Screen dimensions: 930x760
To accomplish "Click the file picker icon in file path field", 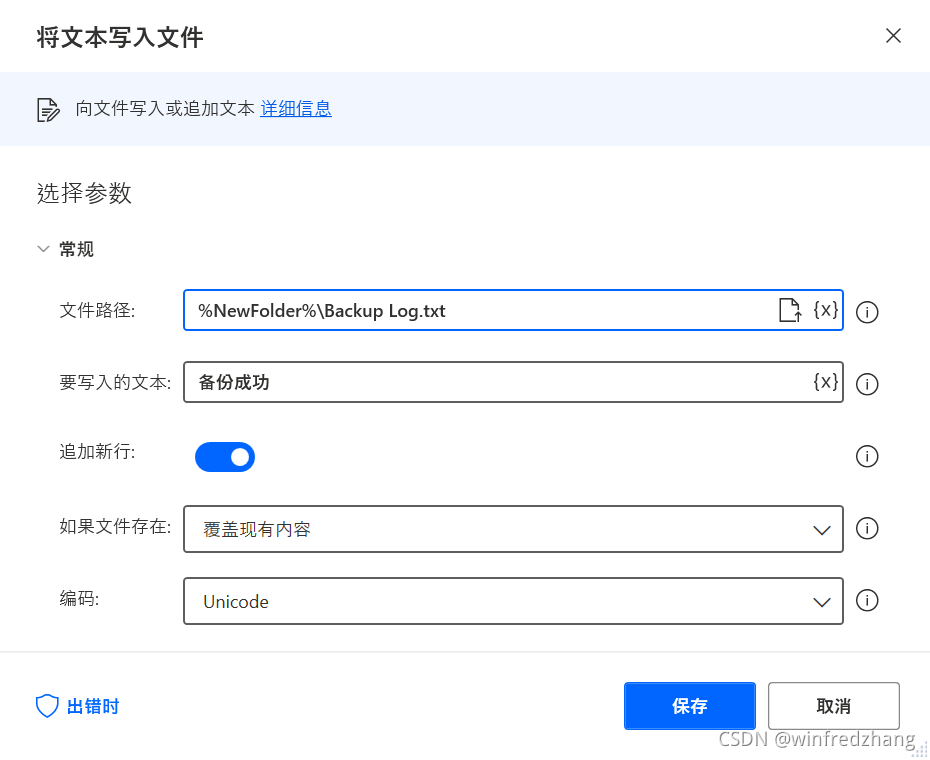I will click(790, 310).
